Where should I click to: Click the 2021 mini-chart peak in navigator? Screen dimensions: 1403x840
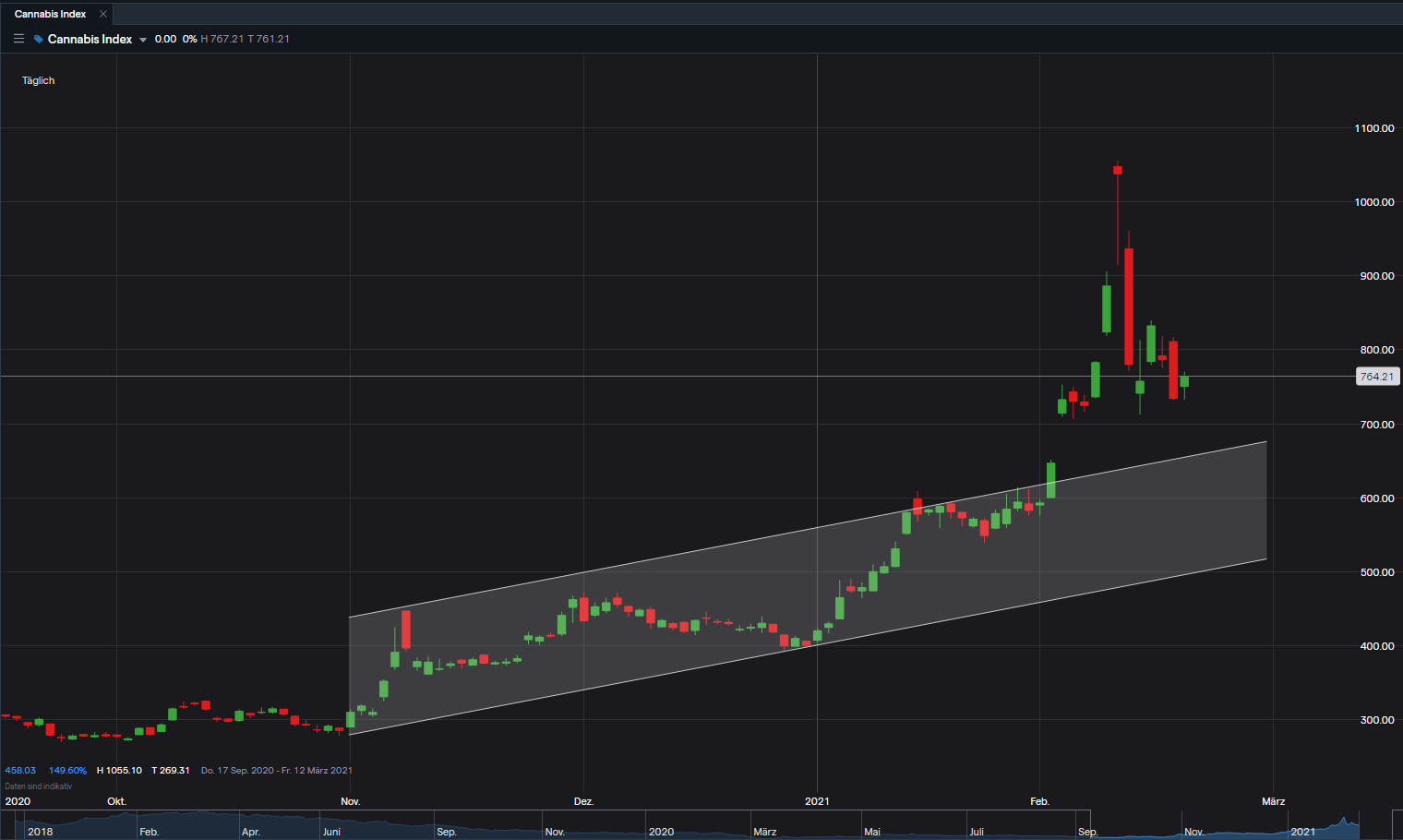pyautogui.click(x=1344, y=820)
